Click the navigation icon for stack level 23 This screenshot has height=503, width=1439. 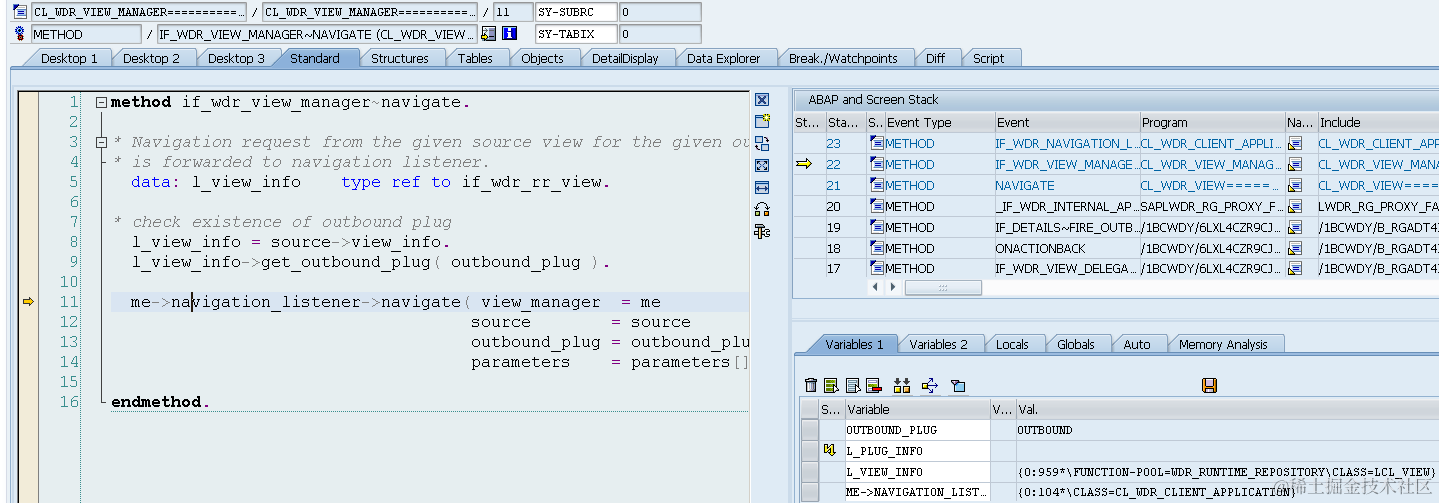tap(1295, 144)
